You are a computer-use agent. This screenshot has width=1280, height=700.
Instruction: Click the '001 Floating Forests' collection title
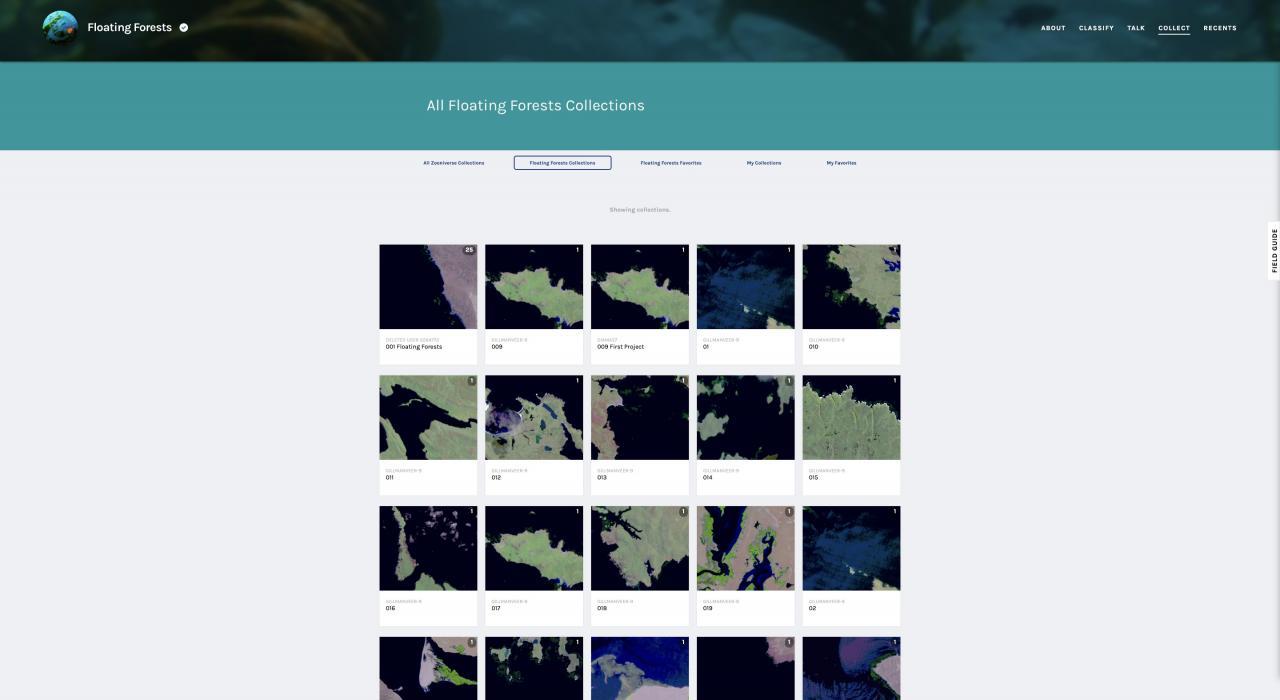[414, 347]
